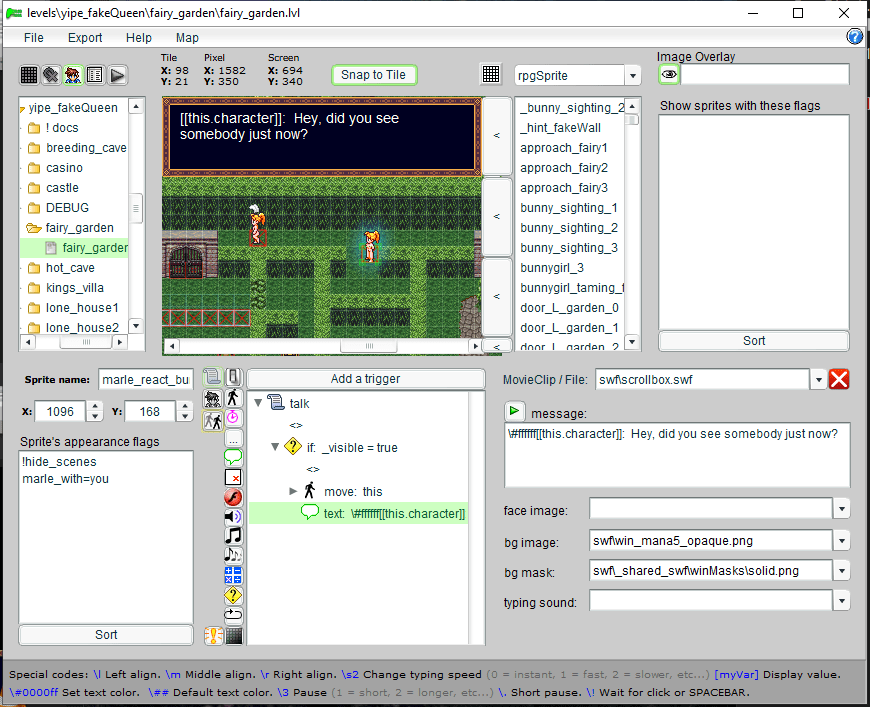Choose the pink stopwatch timer icon
The width and height of the screenshot is (870, 707).
tap(233, 417)
